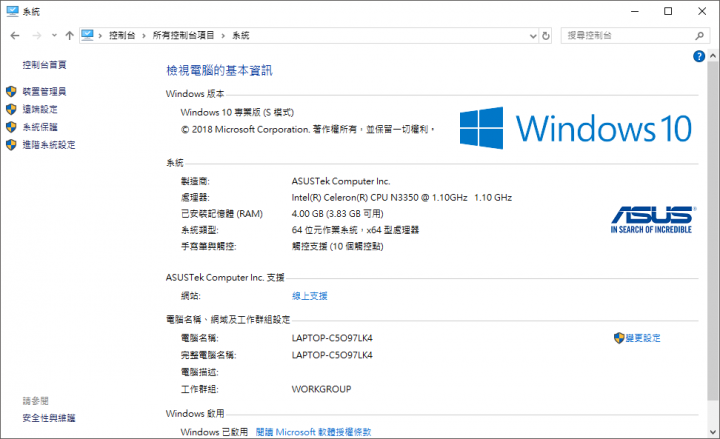
Task: Click the vertical scrollbar thumb
Action: (713, 230)
